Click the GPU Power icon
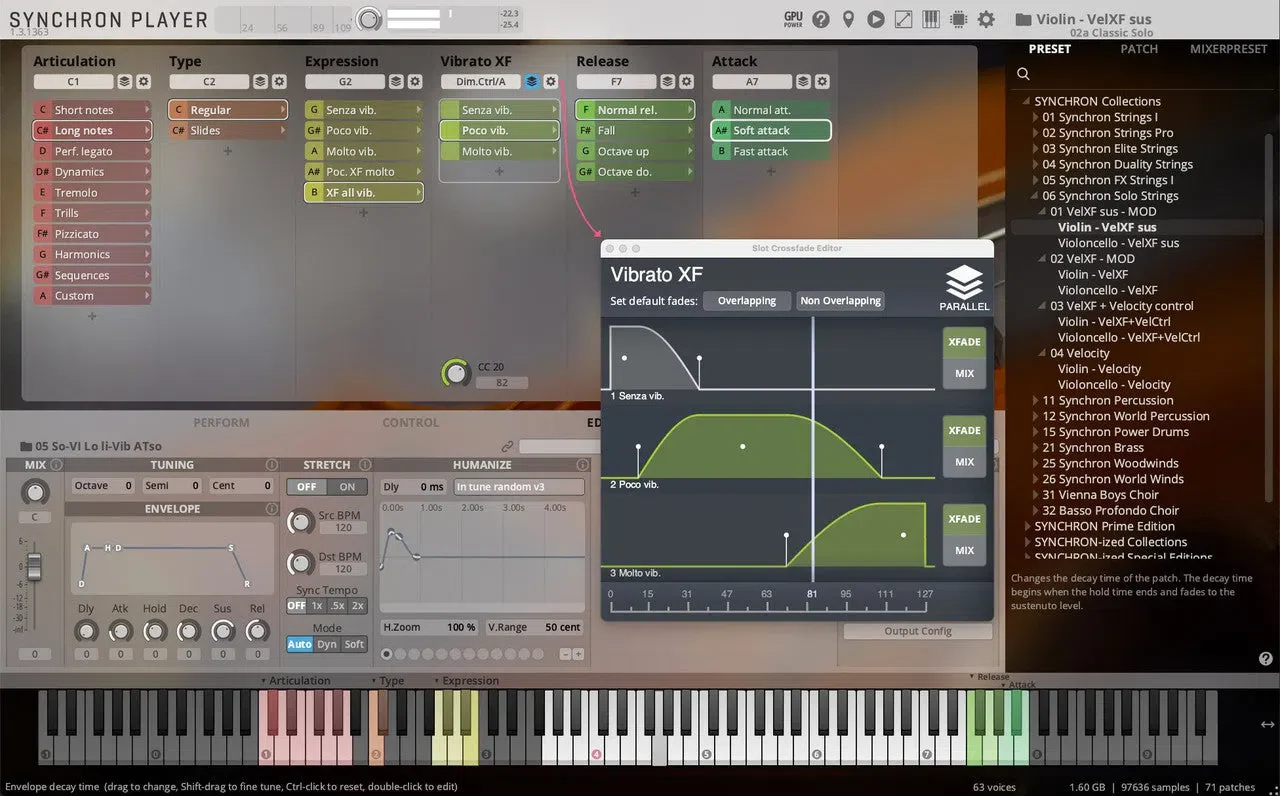1280x796 pixels. [x=793, y=19]
